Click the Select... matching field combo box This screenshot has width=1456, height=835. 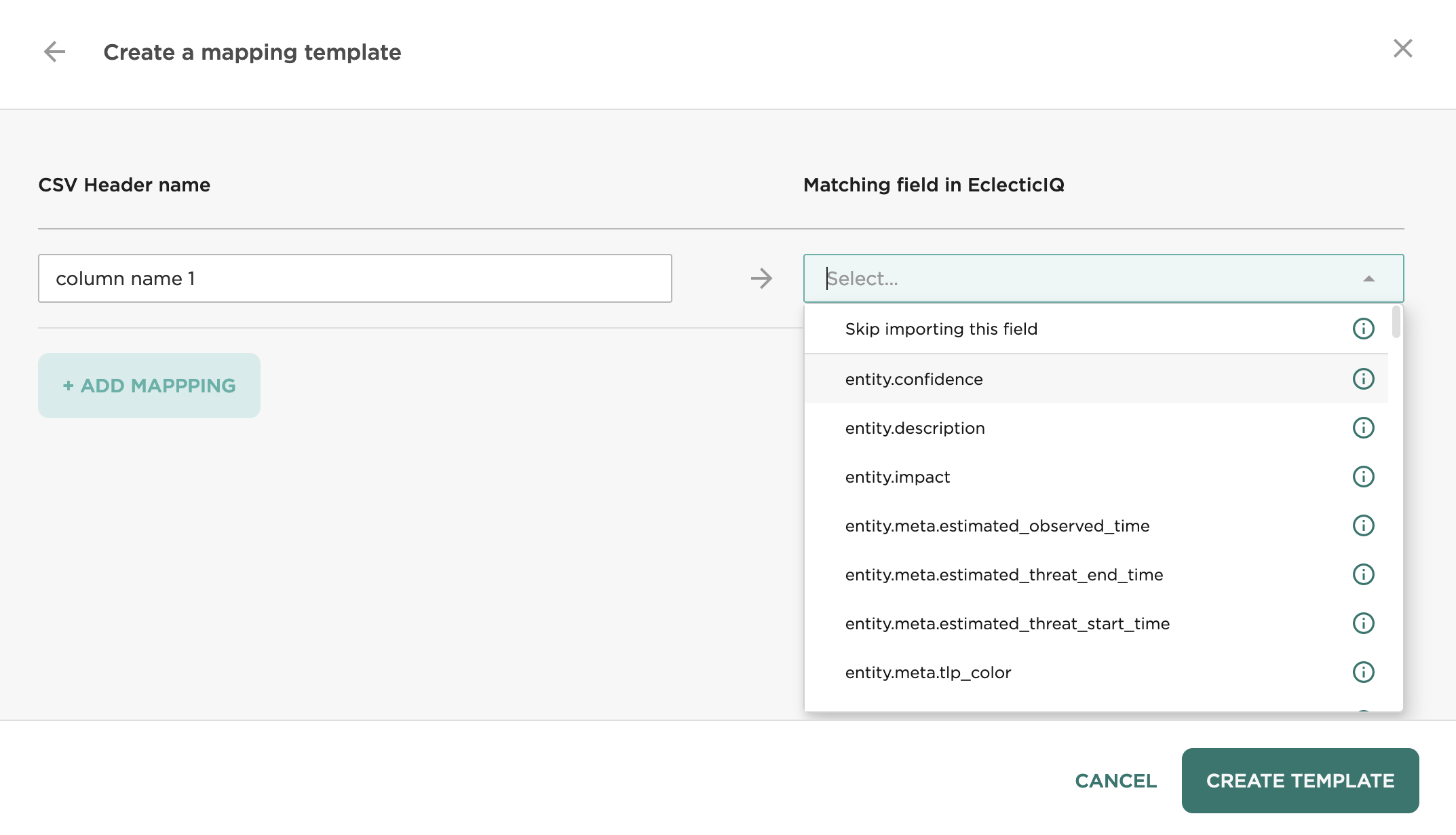click(1103, 278)
